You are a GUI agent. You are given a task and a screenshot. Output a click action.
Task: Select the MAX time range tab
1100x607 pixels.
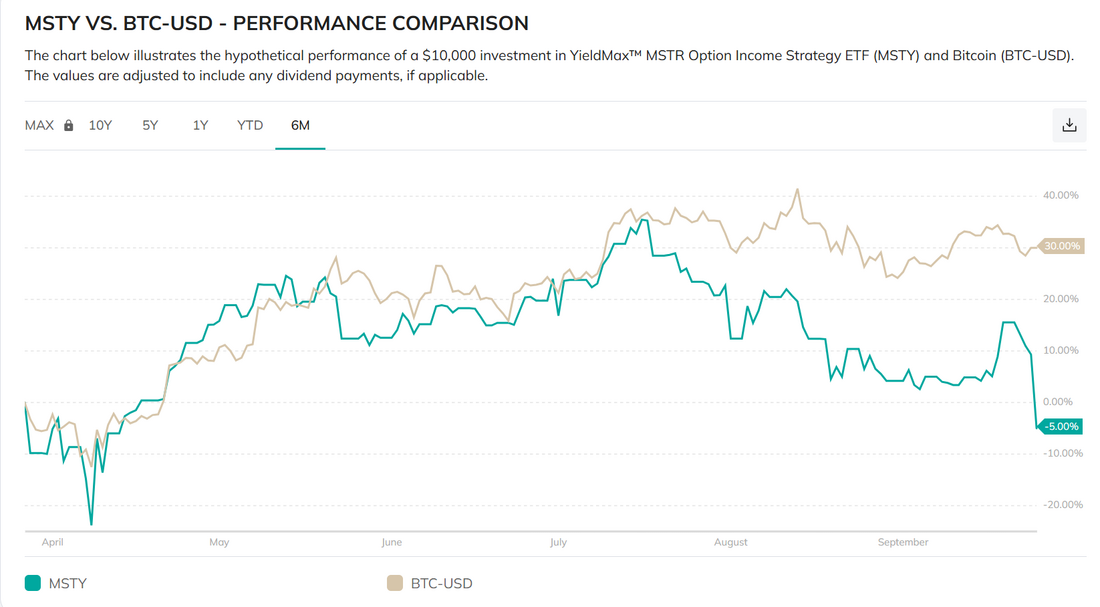pos(39,125)
